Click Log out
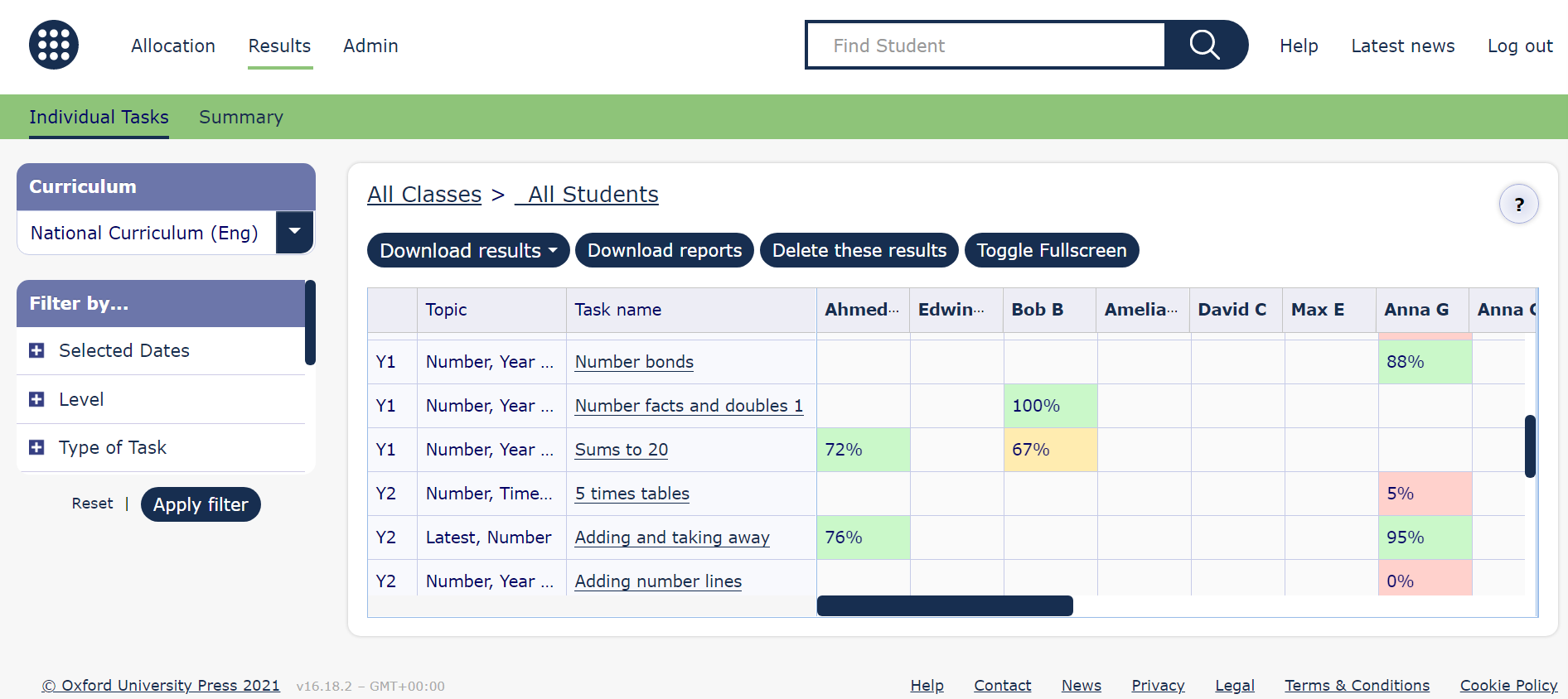 pyautogui.click(x=1520, y=46)
